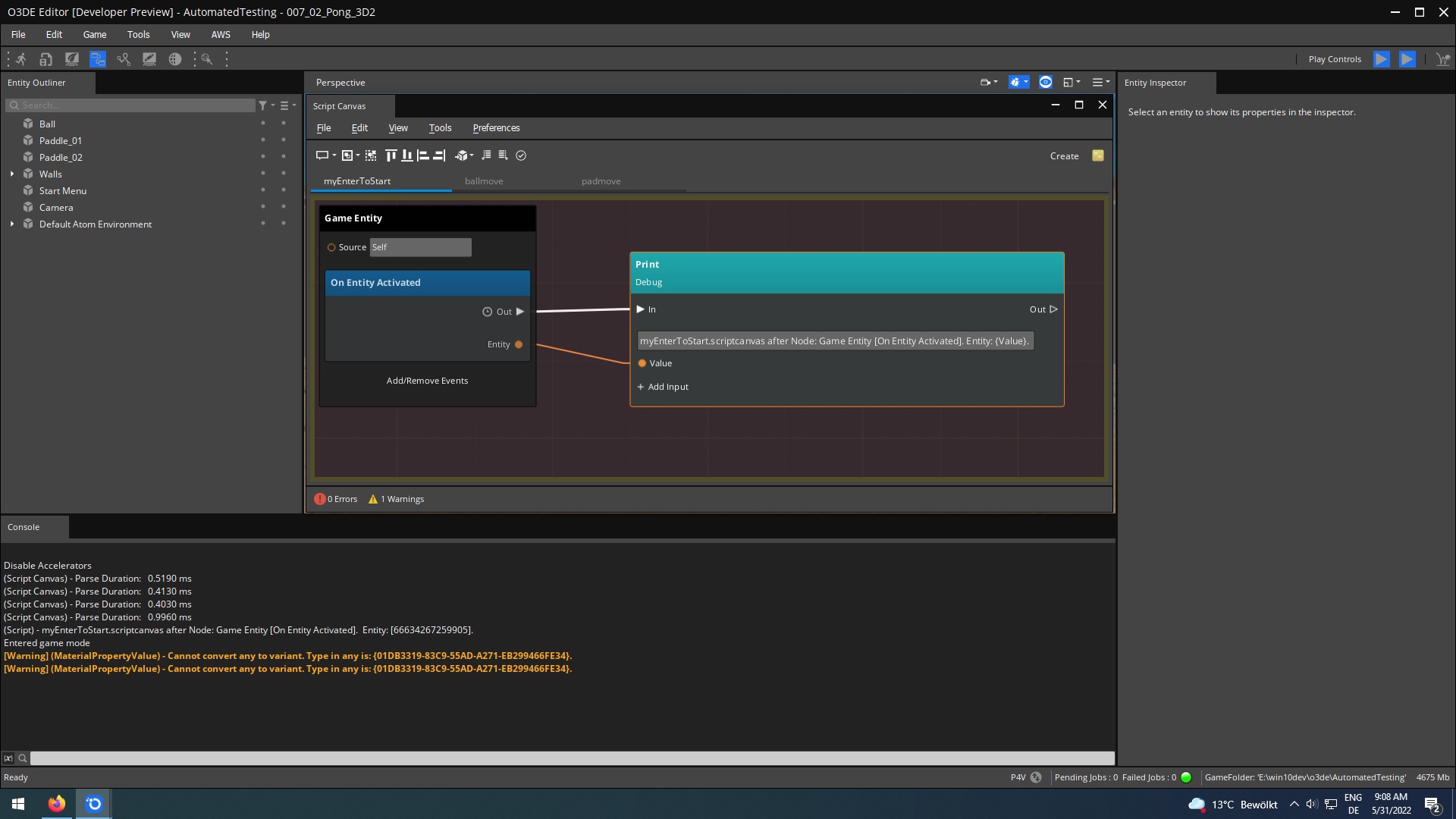
Task: Toggle visibility dot next to Ball entity
Action: coord(263,123)
